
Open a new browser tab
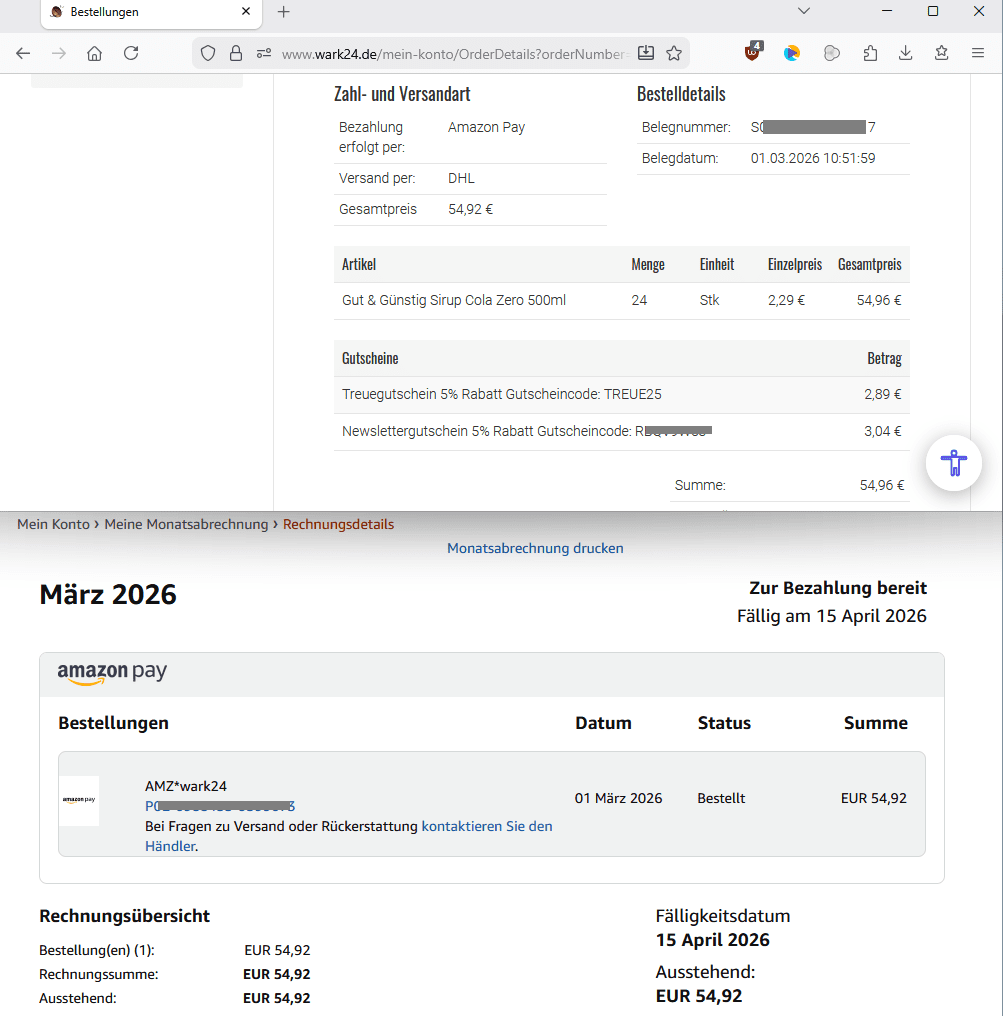point(283,12)
